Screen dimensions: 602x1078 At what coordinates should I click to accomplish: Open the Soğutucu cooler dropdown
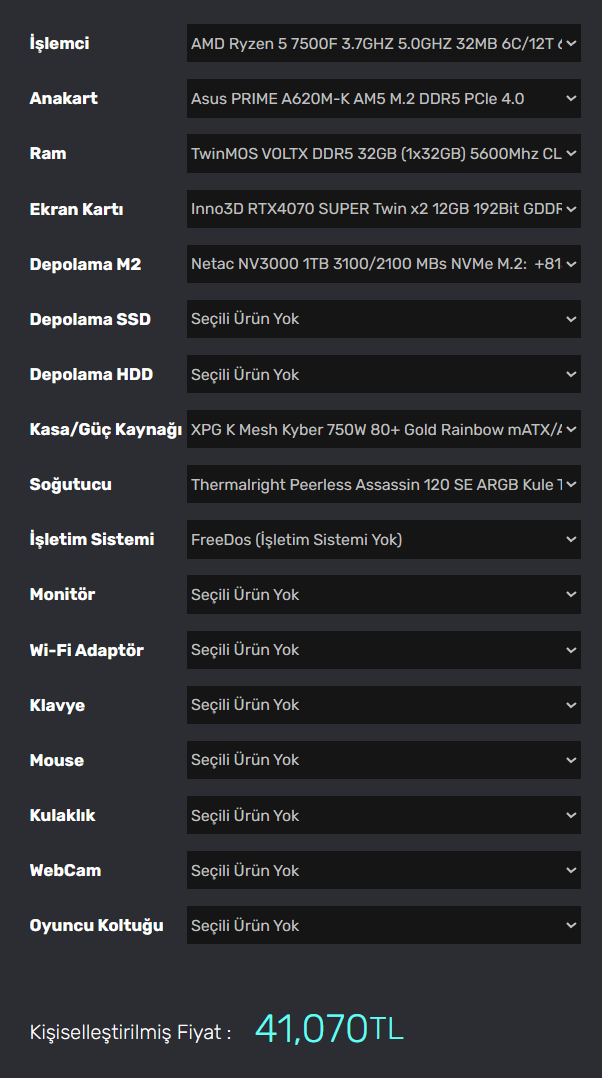383,485
